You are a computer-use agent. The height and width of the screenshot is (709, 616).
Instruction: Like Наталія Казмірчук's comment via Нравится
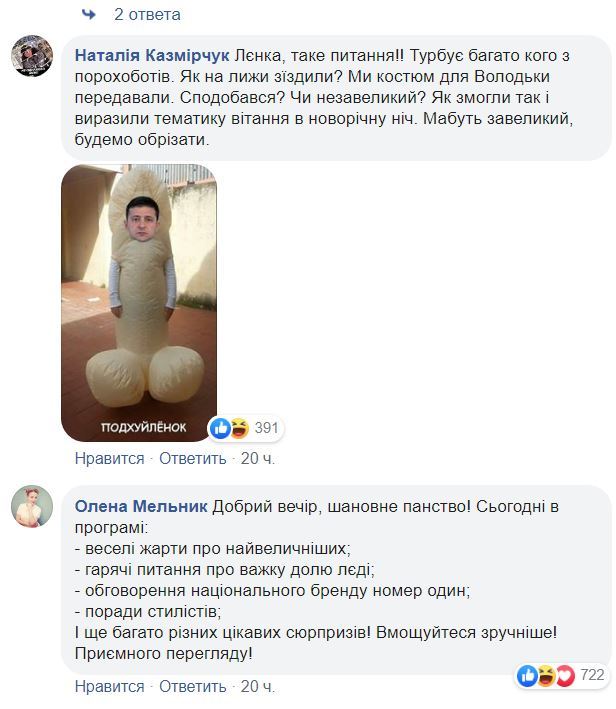pos(109,458)
